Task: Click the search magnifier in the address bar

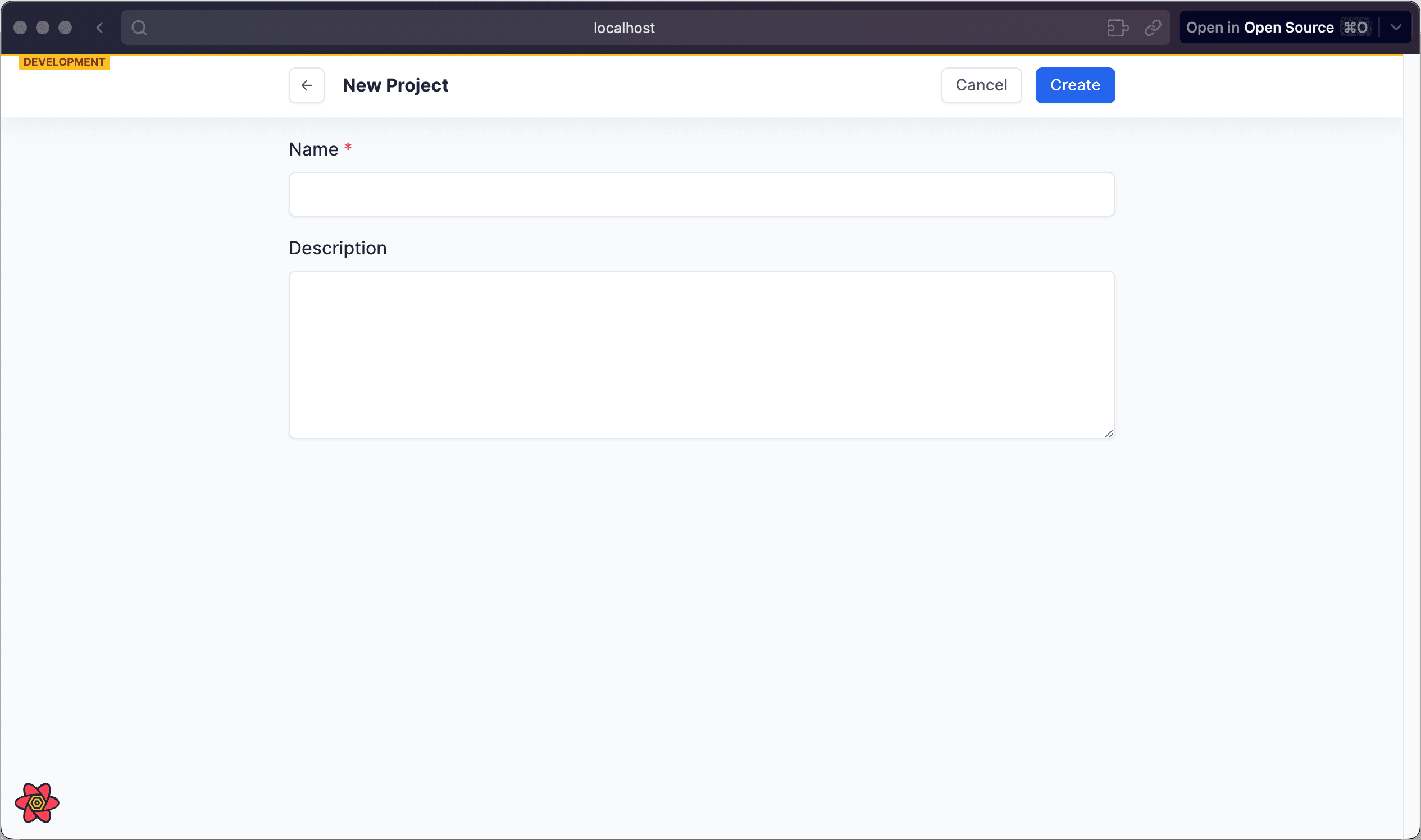Action: [x=139, y=27]
